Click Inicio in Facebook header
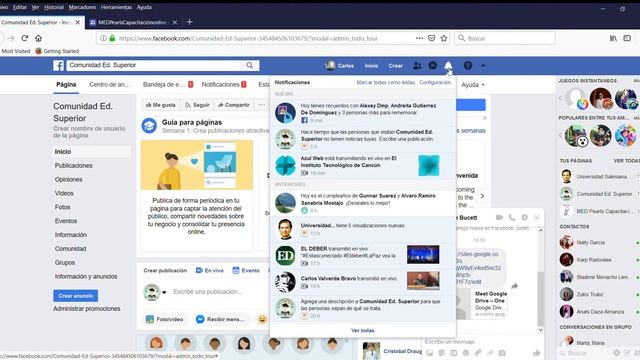The image size is (640, 360). (371, 66)
